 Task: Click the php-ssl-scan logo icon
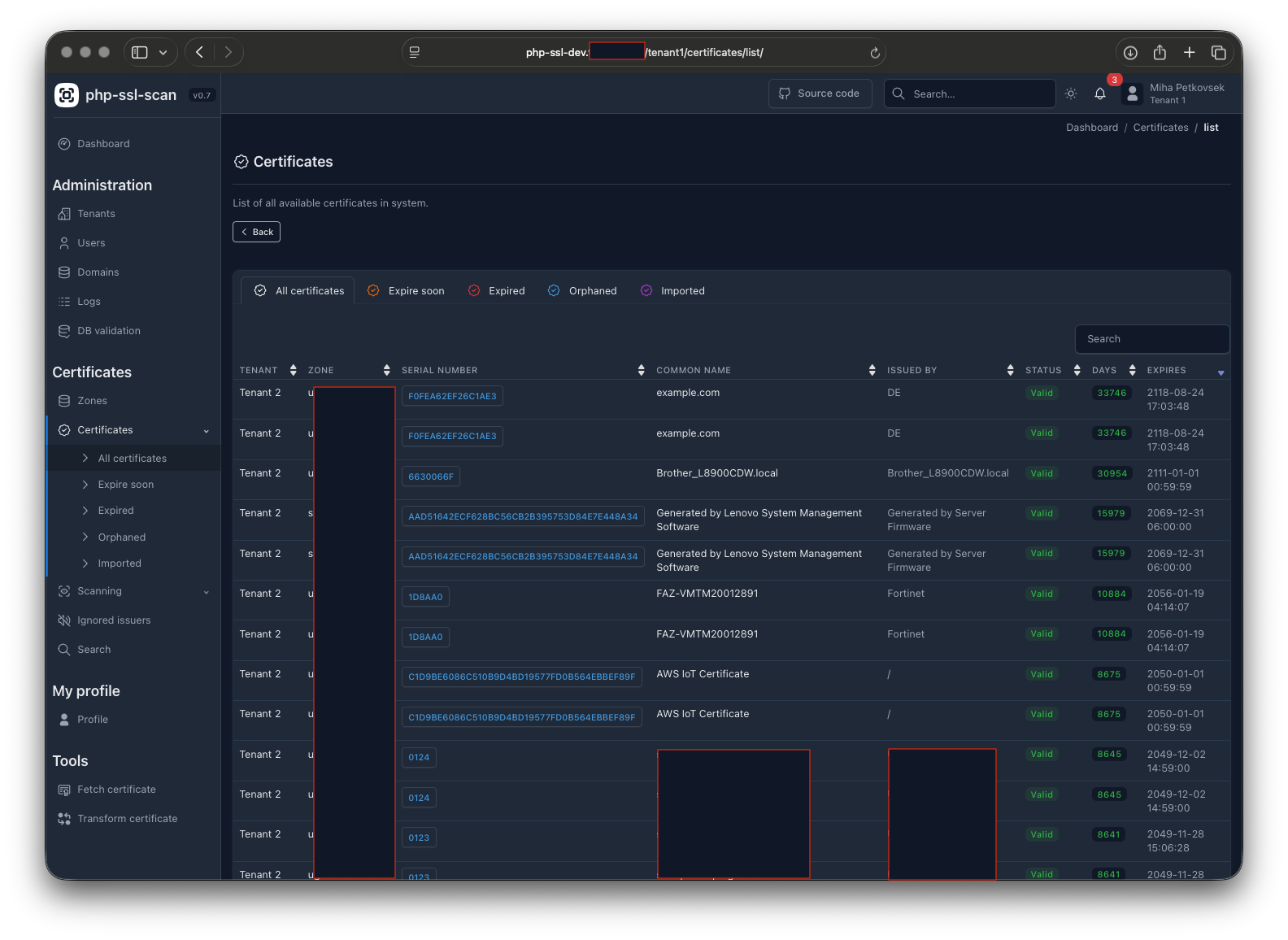pyautogui.click(x=67, y=95)
